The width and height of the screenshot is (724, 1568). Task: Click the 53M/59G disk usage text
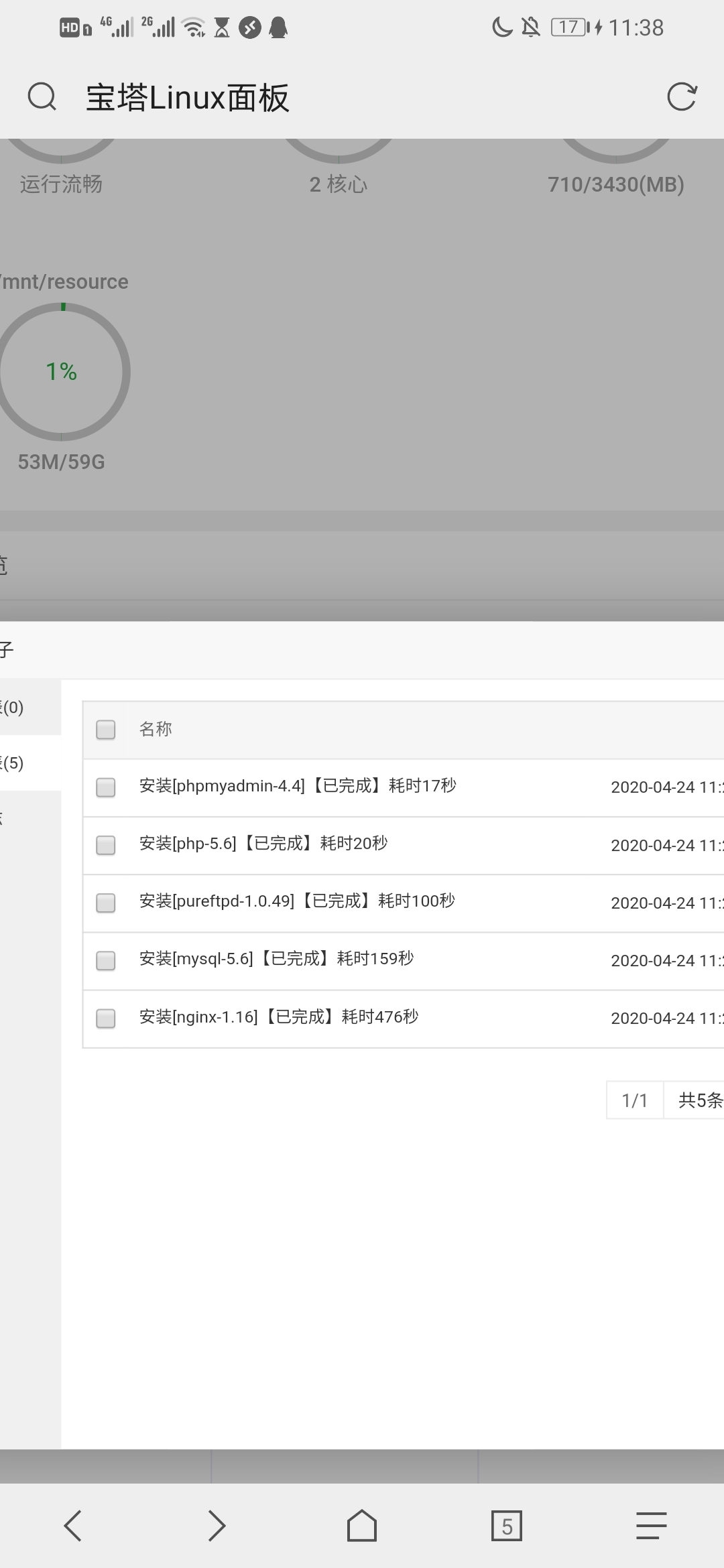coord(61,462)
